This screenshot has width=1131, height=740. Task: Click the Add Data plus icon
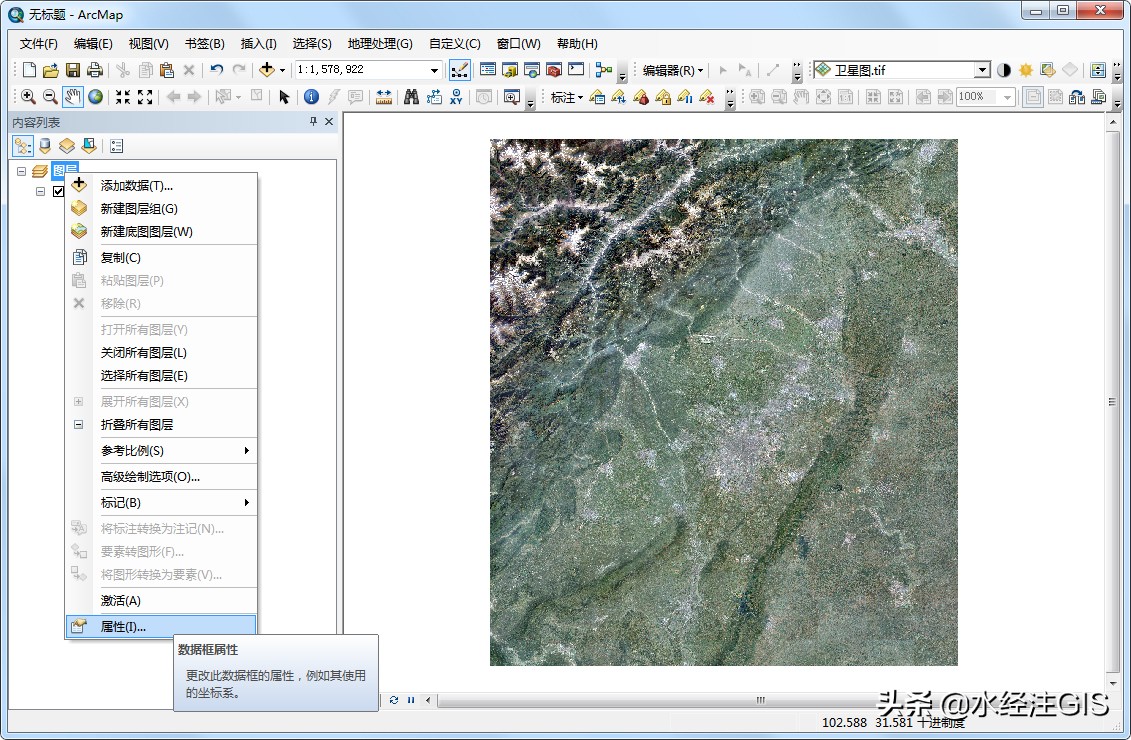click(267, 69)
